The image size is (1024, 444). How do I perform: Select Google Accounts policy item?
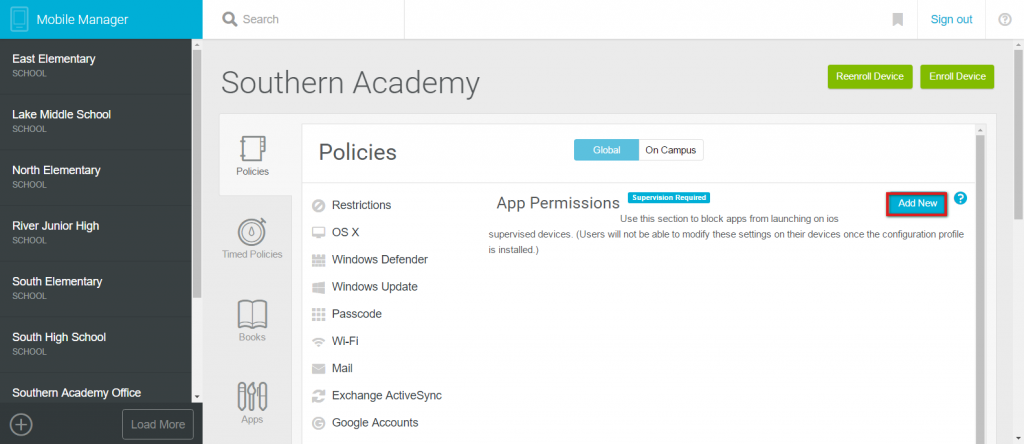[375, 422]
